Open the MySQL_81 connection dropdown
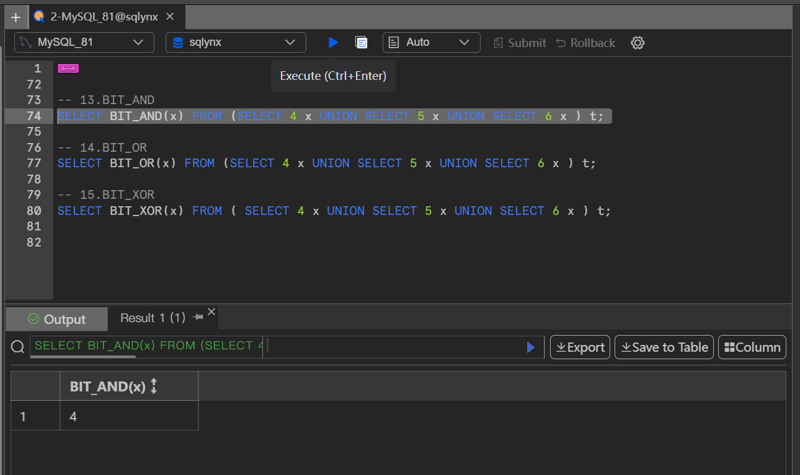Viewport: 800px width, 475px height. (x=84, y=42)
